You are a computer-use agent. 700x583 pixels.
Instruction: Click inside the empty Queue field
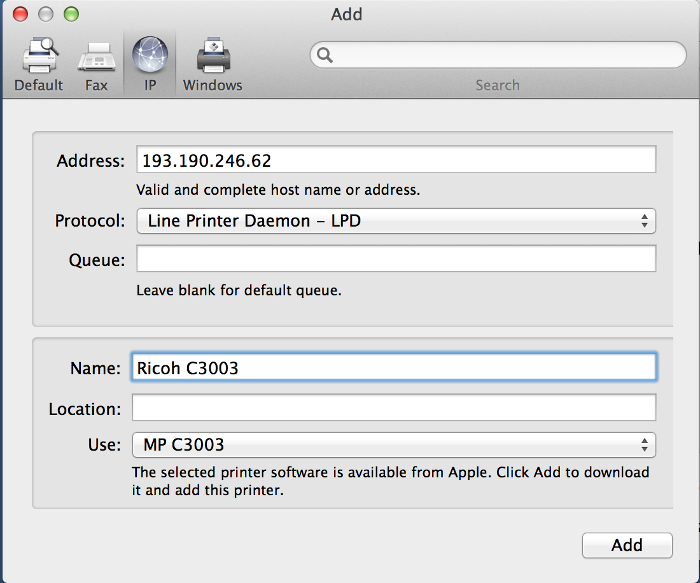395,259
